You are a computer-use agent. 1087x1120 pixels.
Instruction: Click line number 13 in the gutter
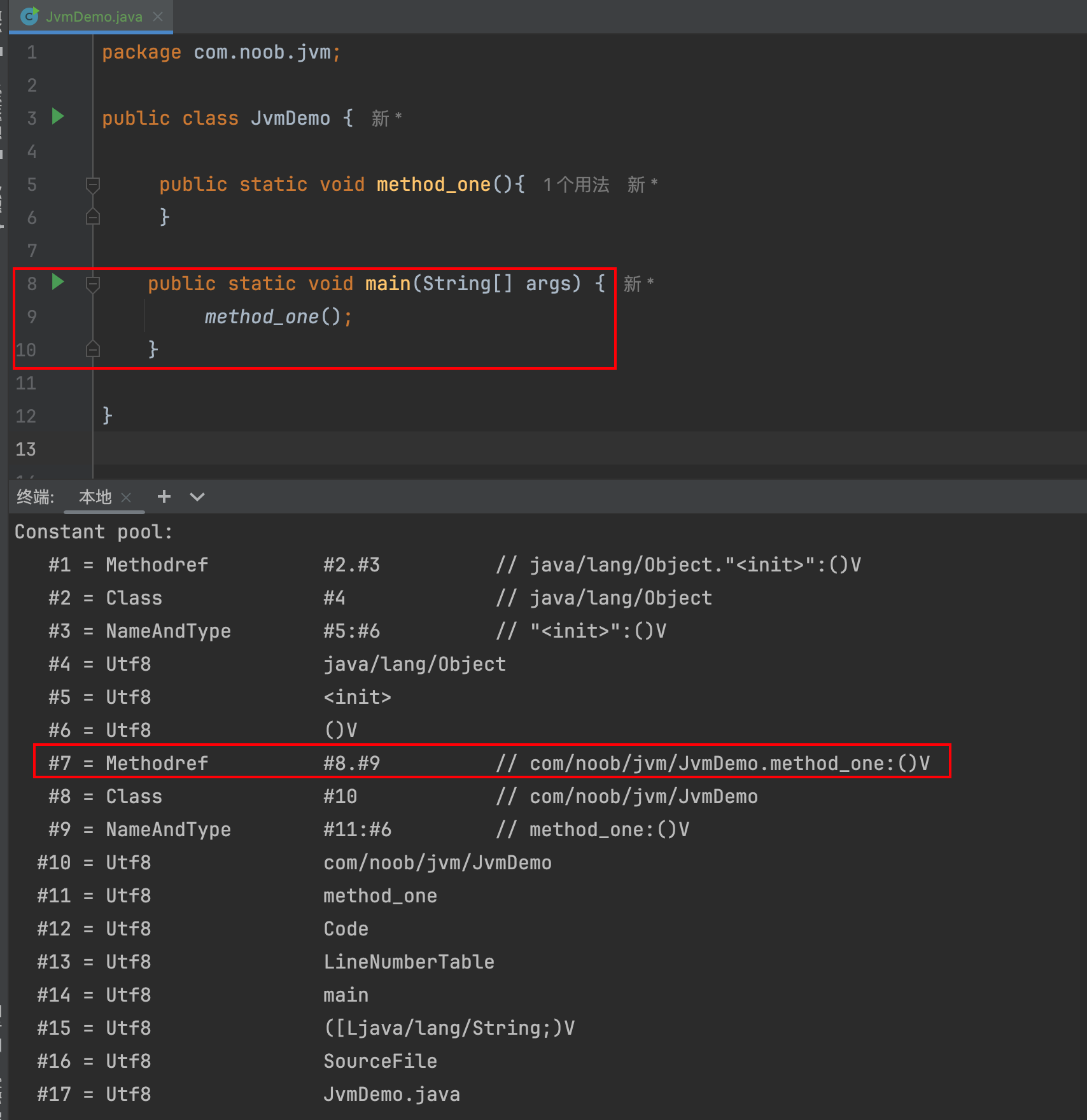[26, 449]
